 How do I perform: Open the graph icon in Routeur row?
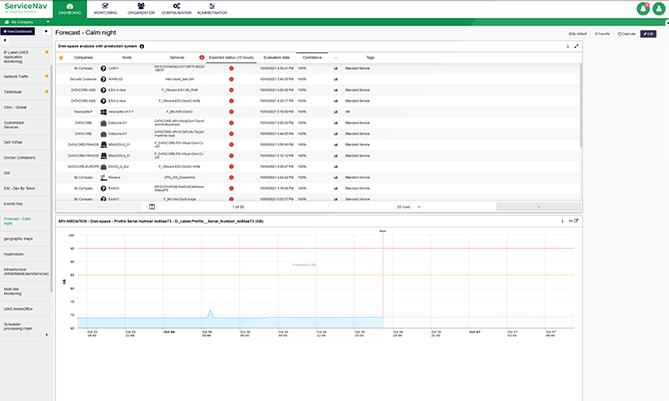pyautogui.click(x=335, y=177)
